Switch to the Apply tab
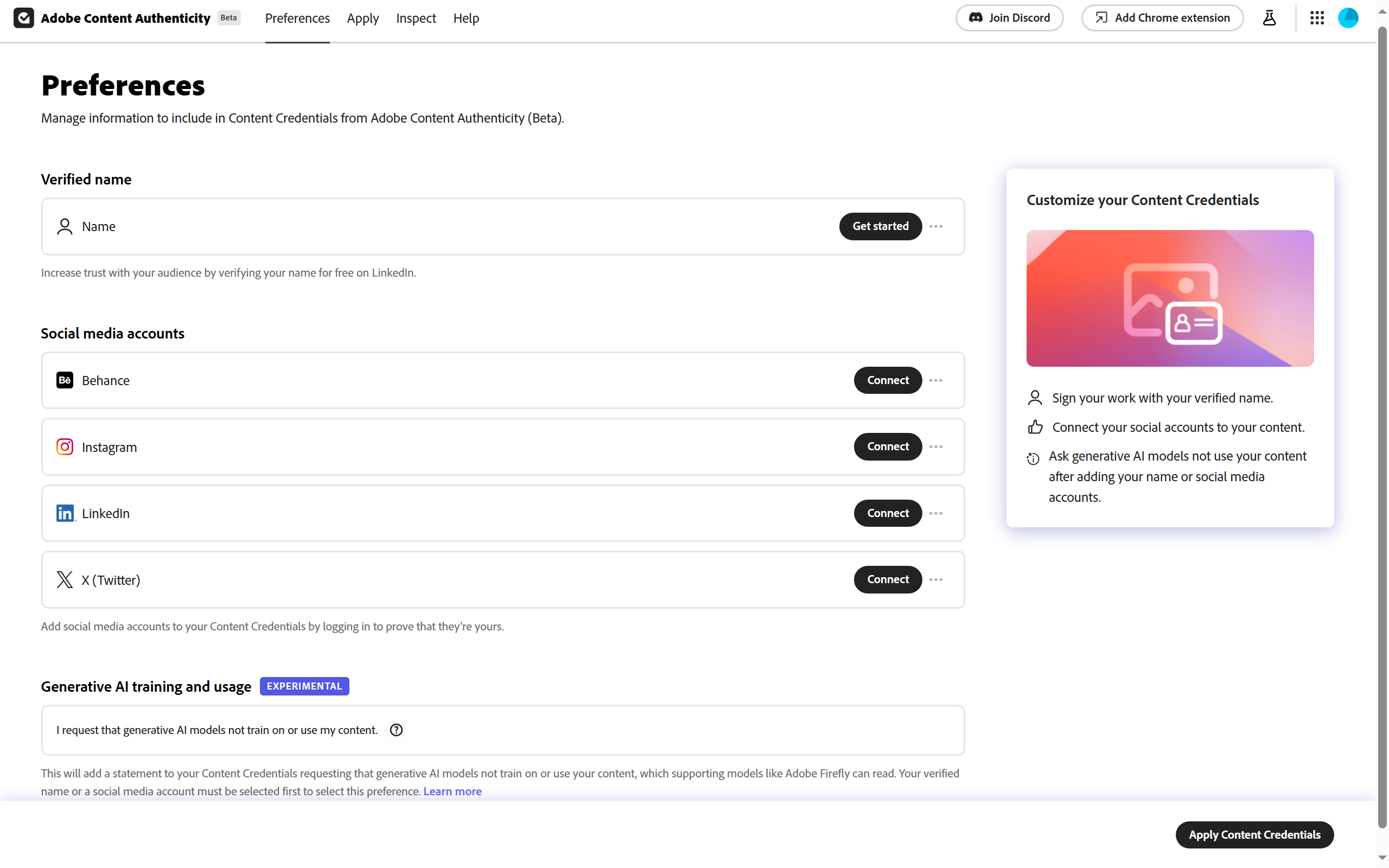This screenshot has height=868, width=1389. [363, 18]
